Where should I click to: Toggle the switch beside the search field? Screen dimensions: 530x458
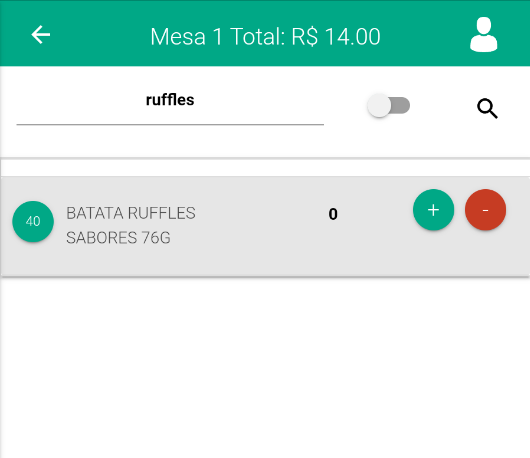(389, 105)
